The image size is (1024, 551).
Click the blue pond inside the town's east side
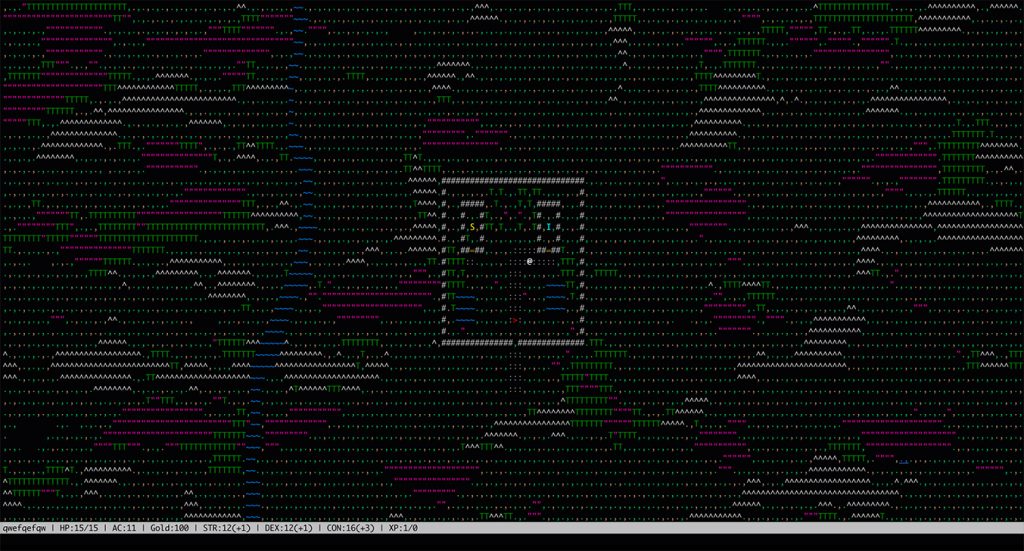(x=557, y=297)
